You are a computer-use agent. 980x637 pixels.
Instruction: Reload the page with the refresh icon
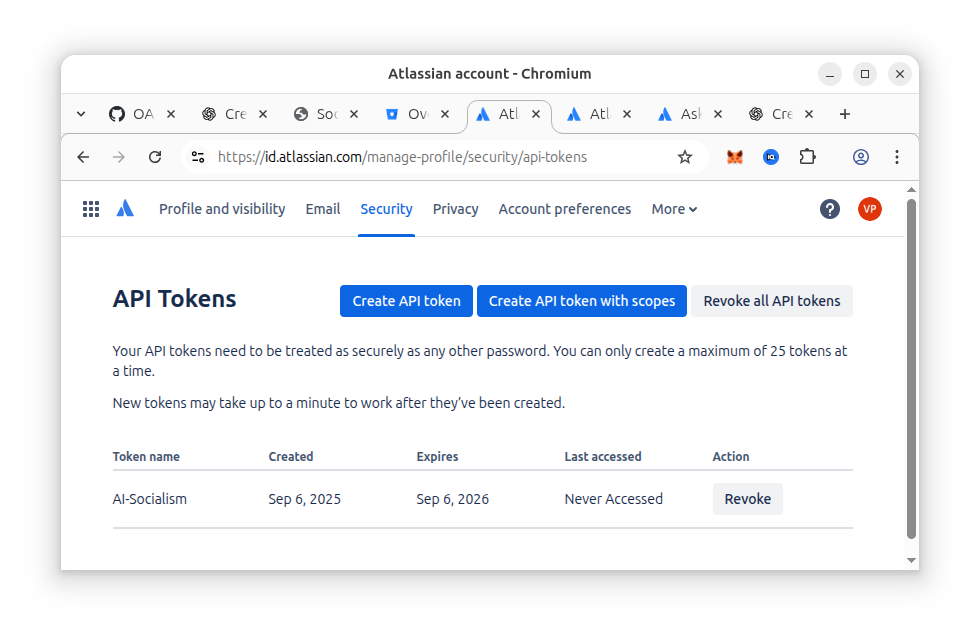click(x=155, y=157)
